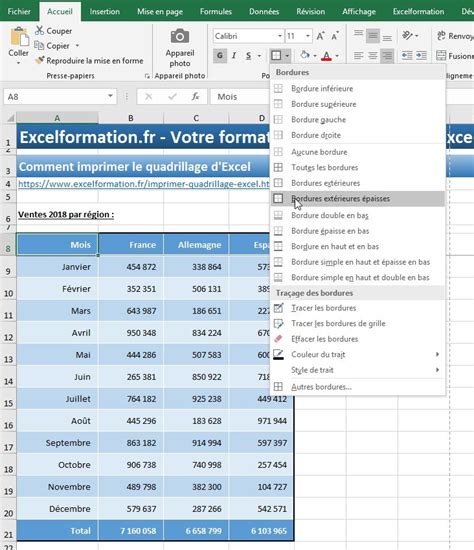Image resolution: width=474 pixels, height=550 pixels.
Task: Select Bordure supérieure menu item
Action: [x=358, y=104]
